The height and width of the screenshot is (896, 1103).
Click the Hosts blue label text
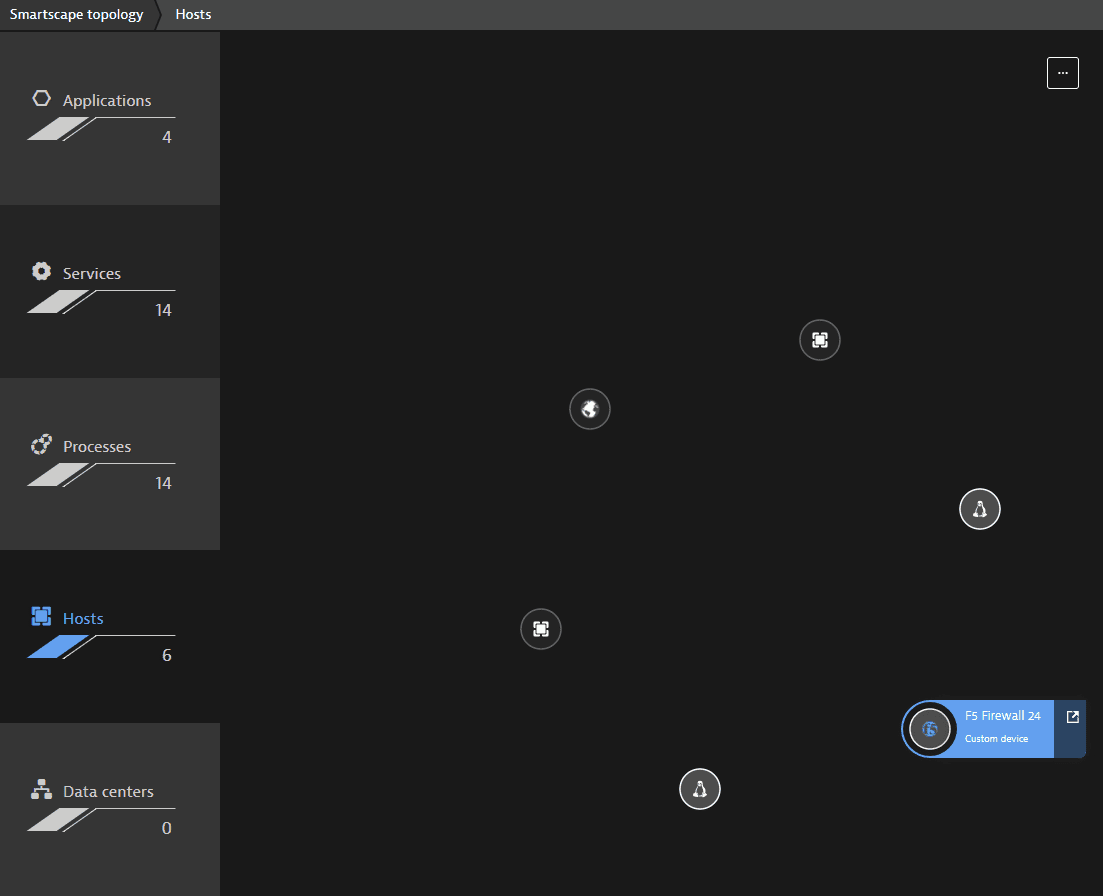click(x=83, y=617)
